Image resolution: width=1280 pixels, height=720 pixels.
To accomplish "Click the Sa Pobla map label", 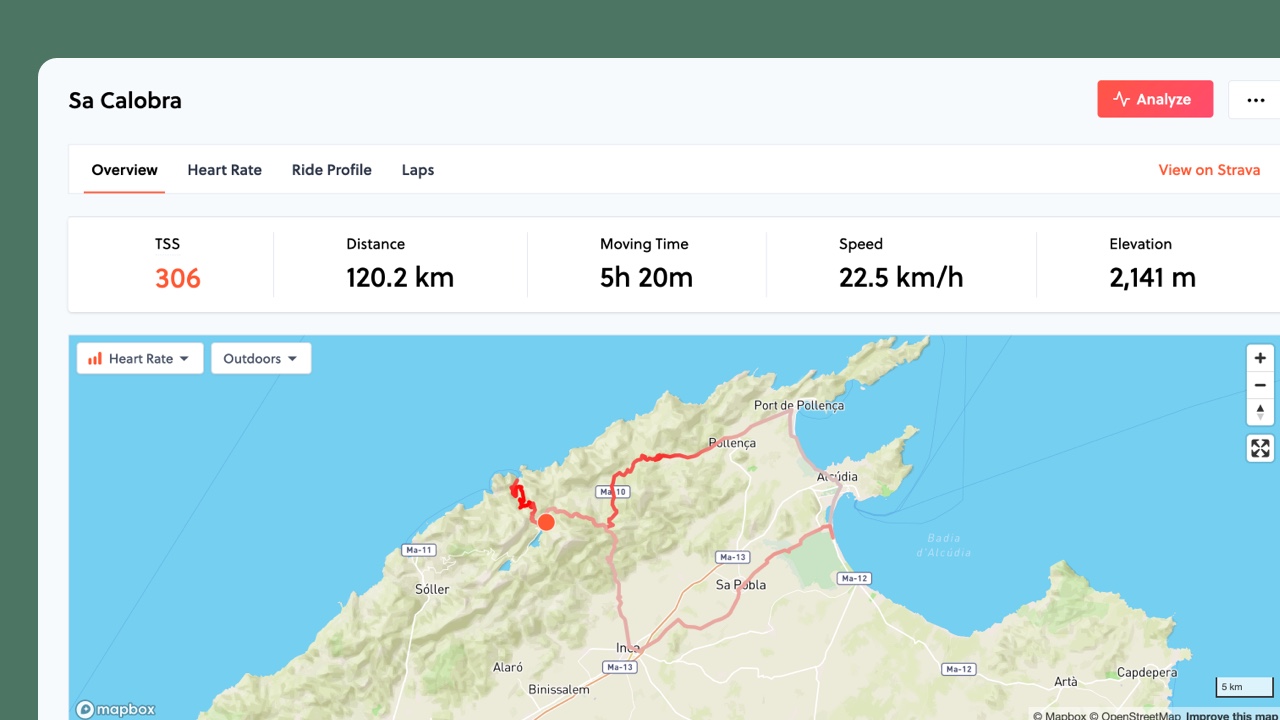I will [x=741, y=584].
